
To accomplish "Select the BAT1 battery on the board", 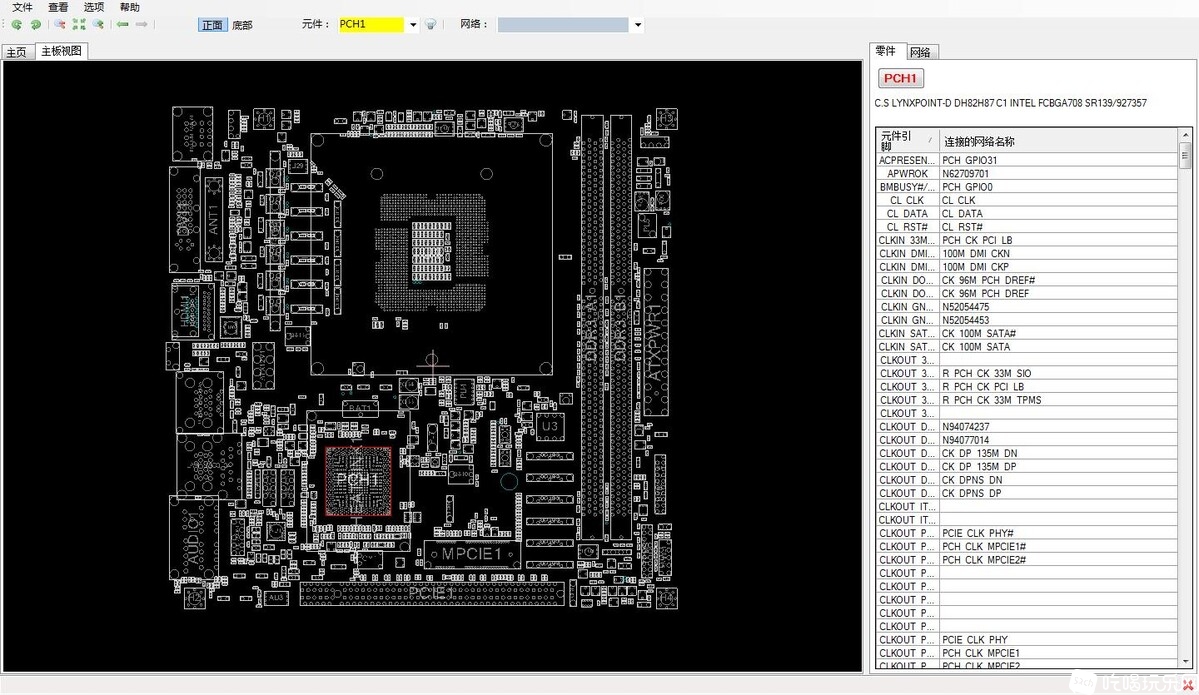I will click(x=360, y=408).
